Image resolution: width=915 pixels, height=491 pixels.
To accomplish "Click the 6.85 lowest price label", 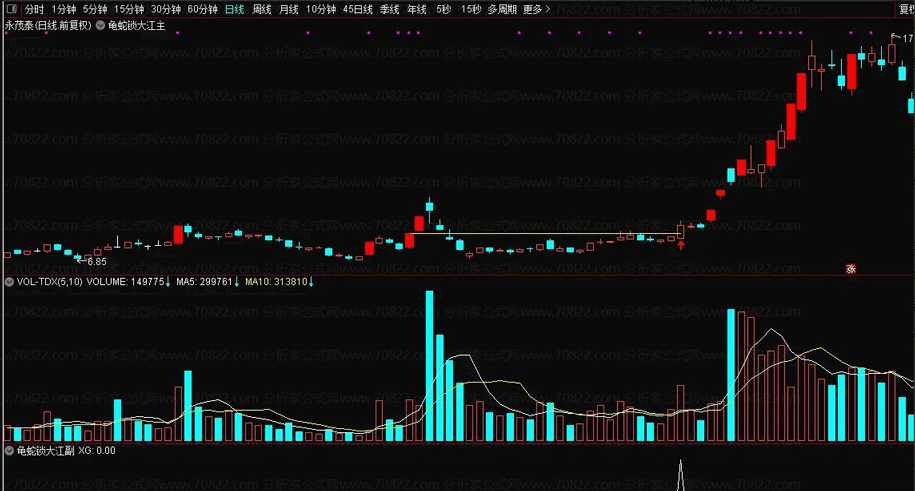I will click(96, 262).
